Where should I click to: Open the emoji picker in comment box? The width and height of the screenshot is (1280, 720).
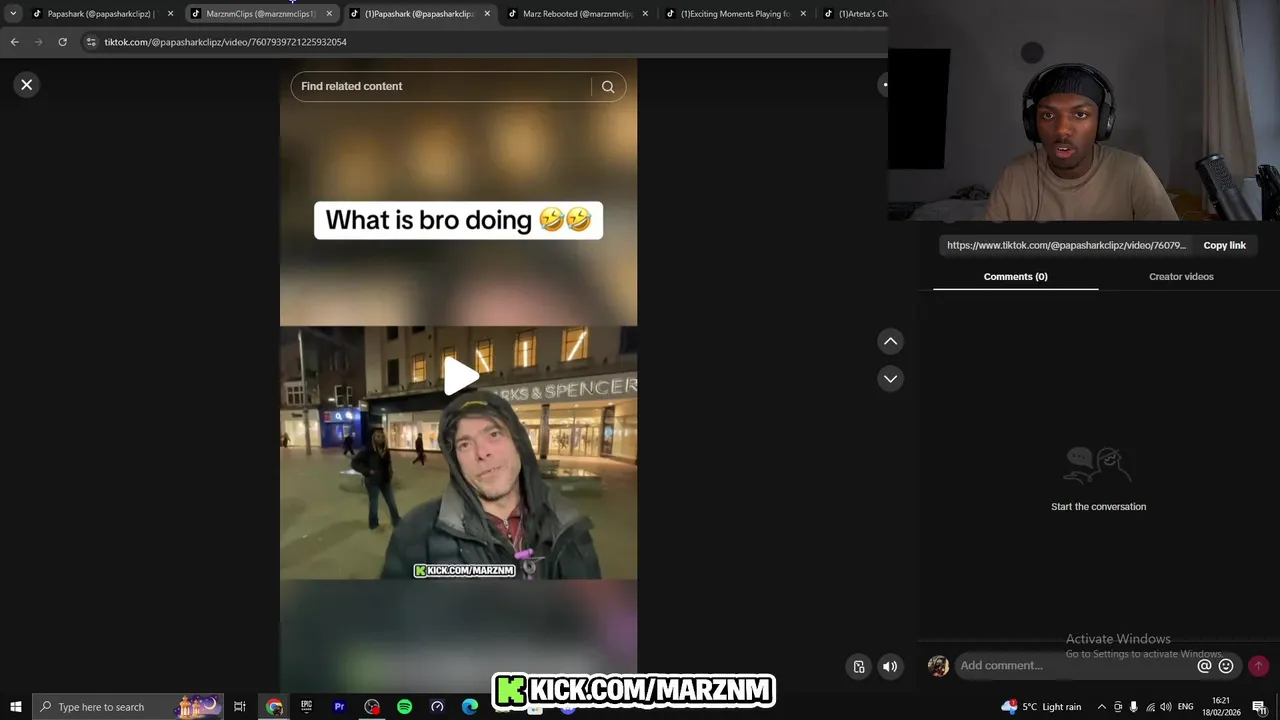(1226, 666)
